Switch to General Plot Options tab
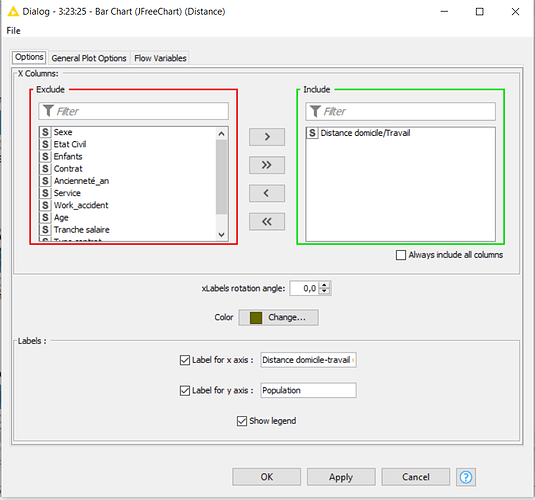The height and width of the screenshot is (500, 535). coord(89,58)
